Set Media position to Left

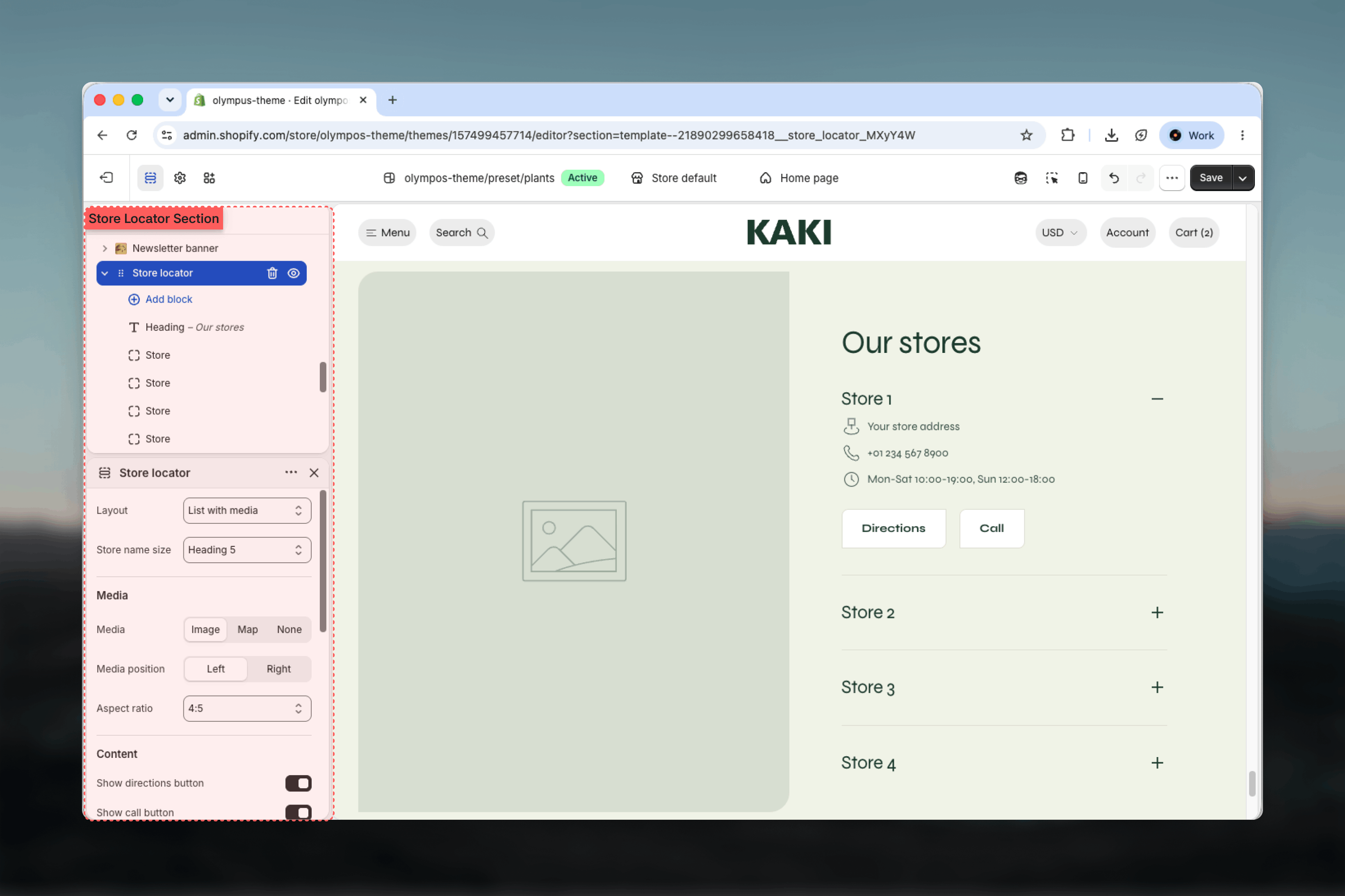(x=216, y=669)
